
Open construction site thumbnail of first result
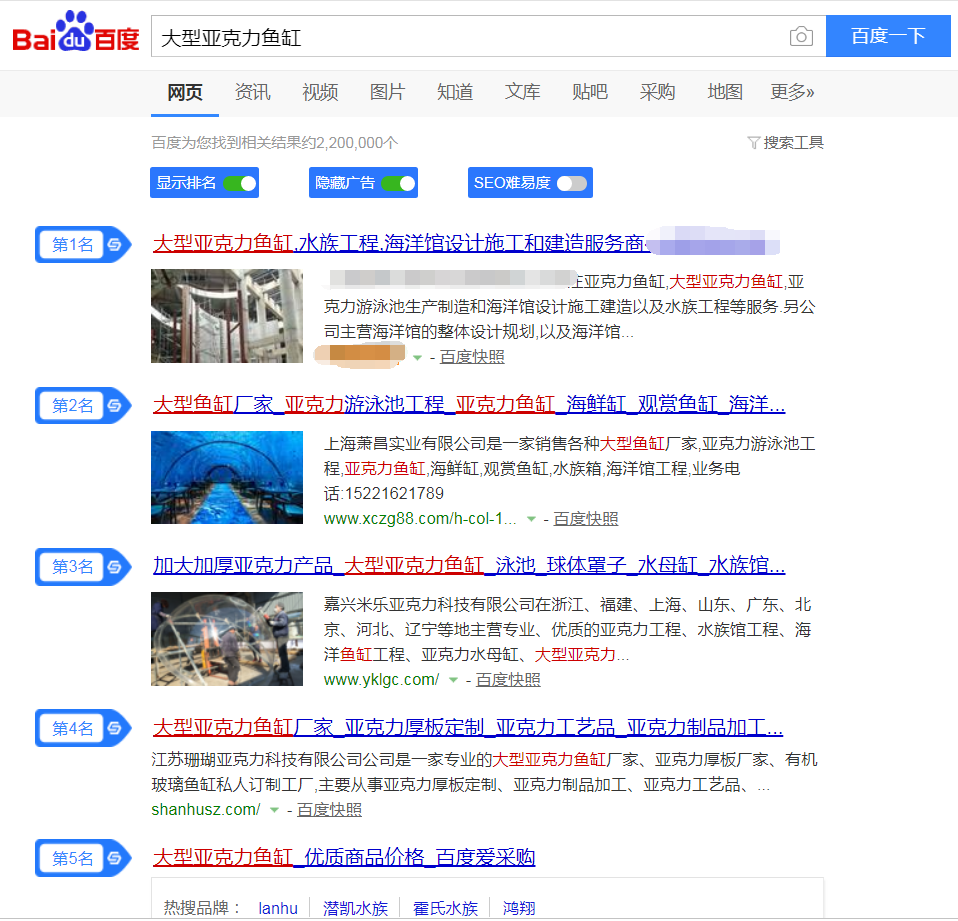click(227, 316)
